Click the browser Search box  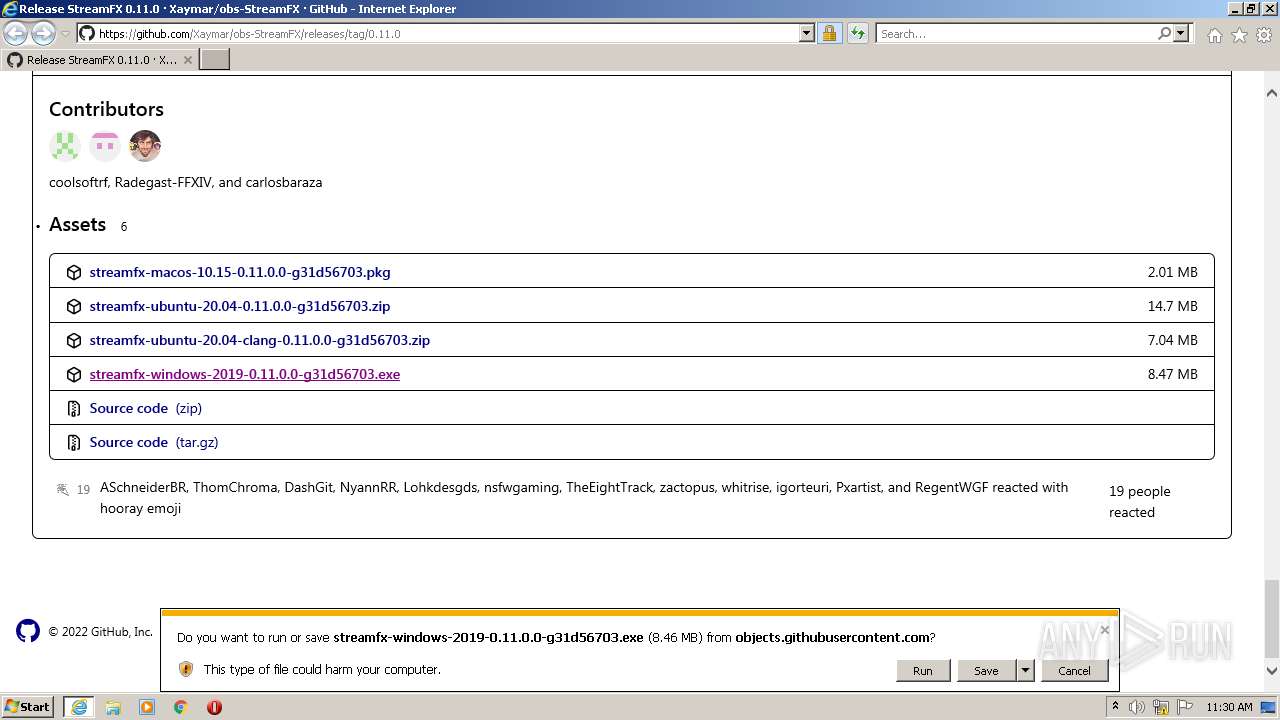(1015, 33)
